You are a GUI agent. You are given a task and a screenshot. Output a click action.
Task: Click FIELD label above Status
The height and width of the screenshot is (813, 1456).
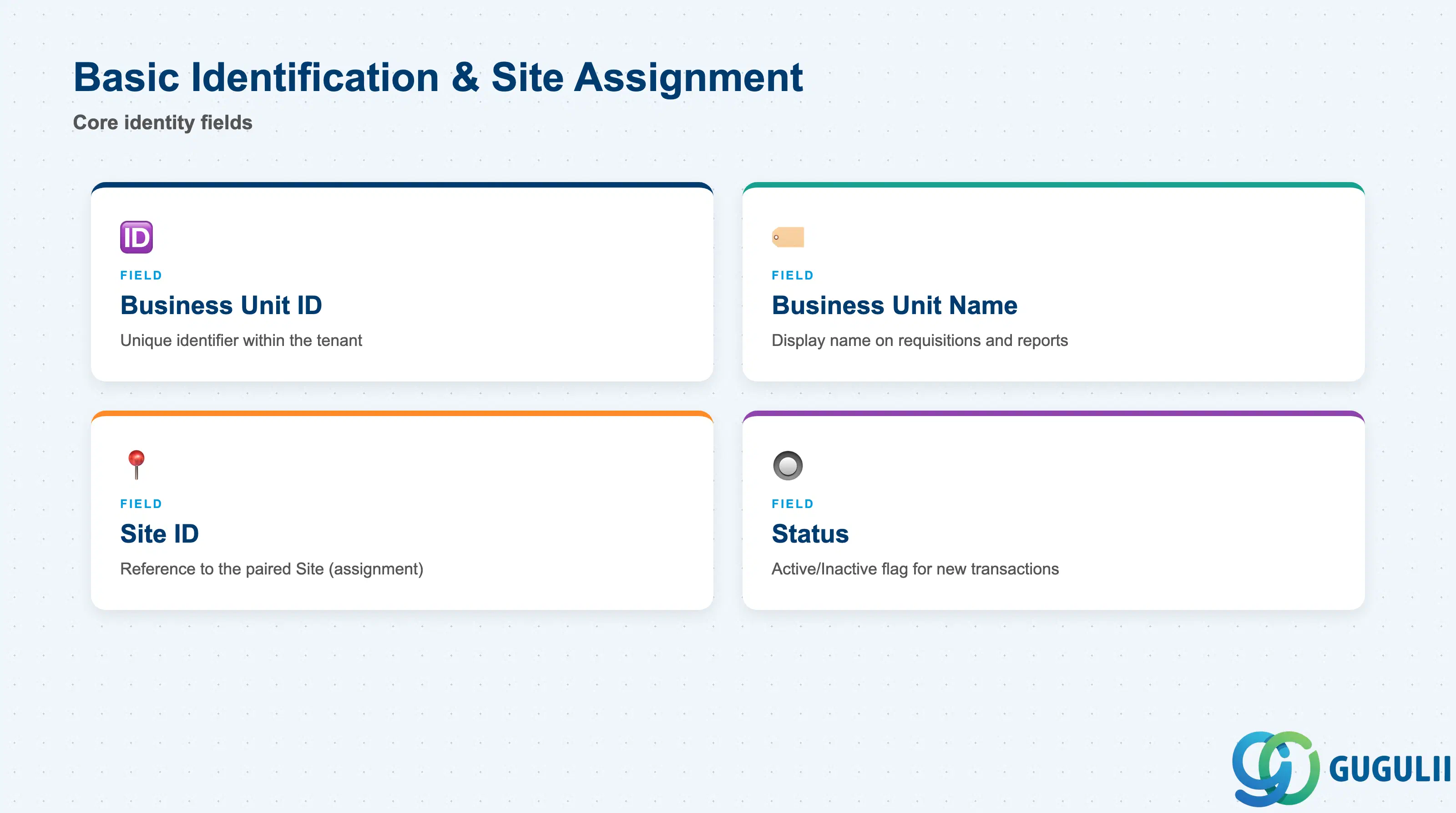tap(793, 504)
